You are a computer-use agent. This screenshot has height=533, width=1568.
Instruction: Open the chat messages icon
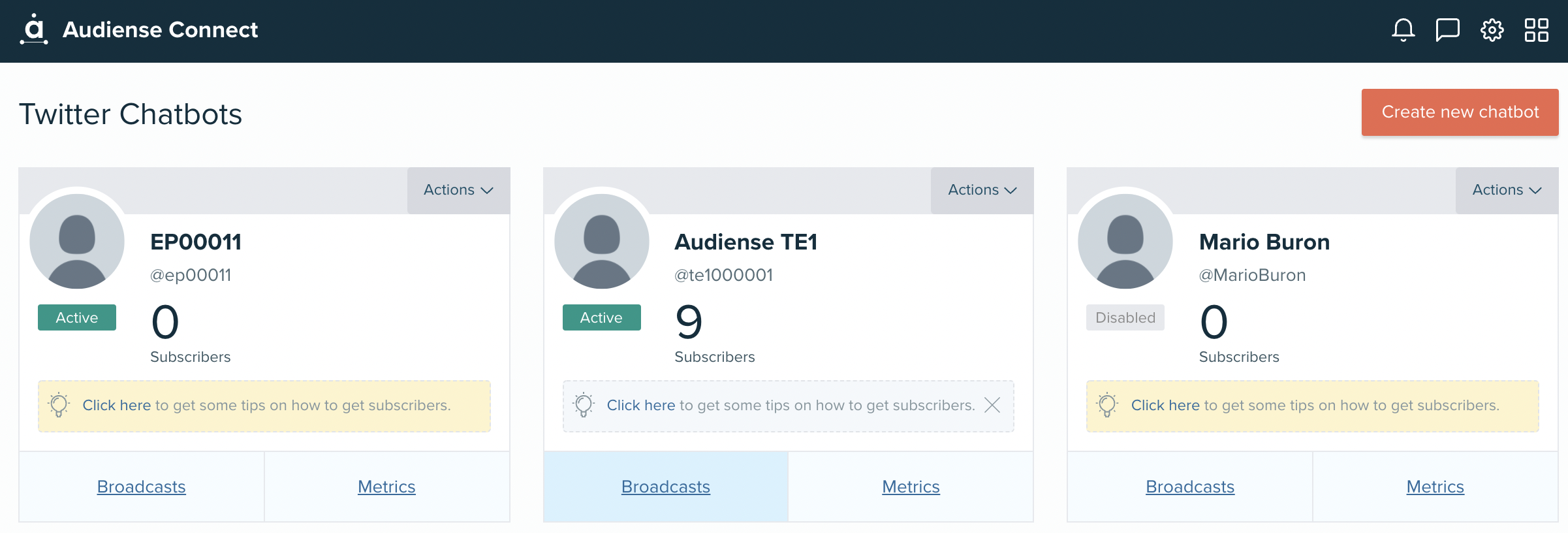(x=1447, y=30)
